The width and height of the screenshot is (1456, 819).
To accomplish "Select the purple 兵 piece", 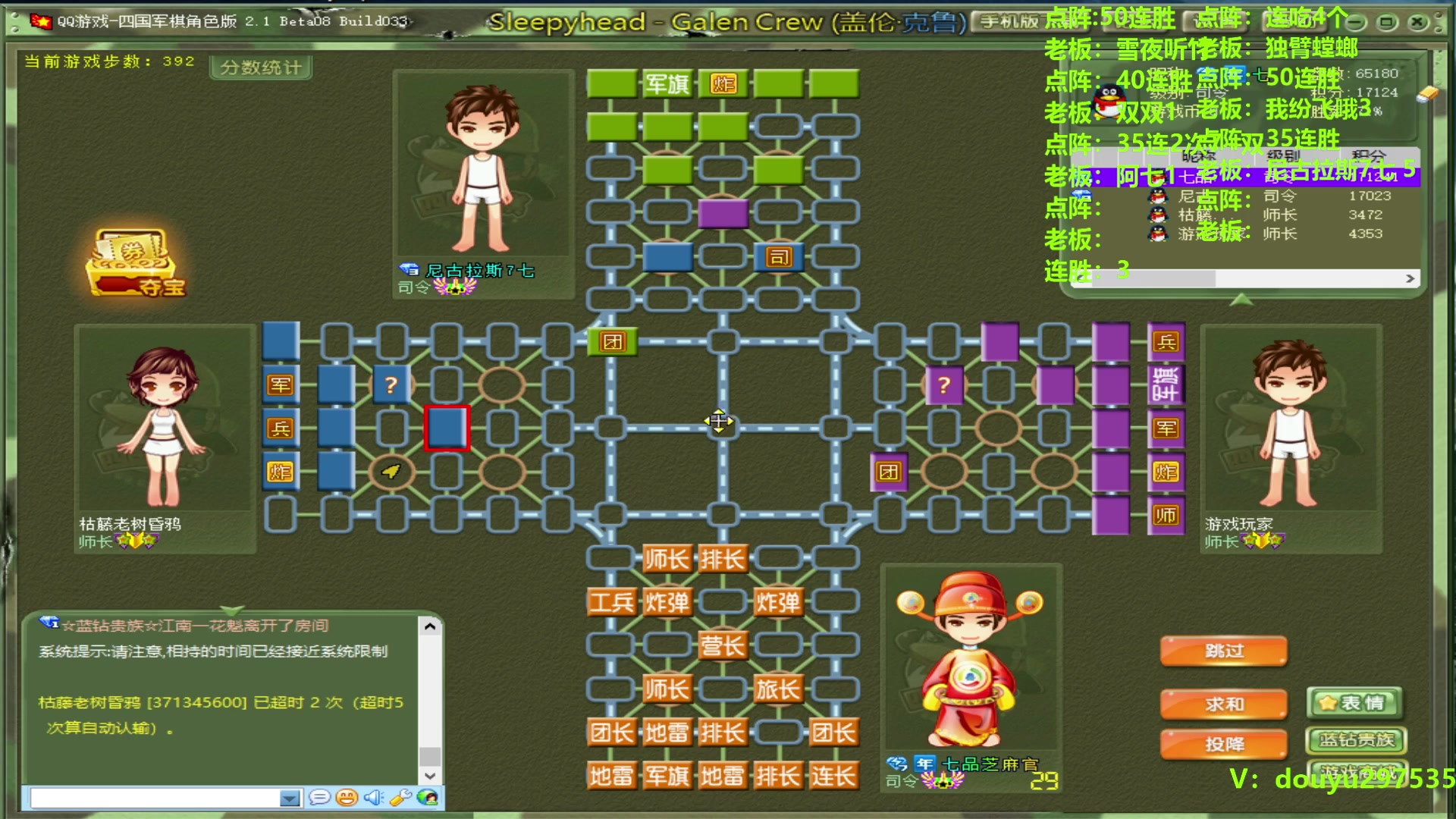I will (x=1166, y=342).
